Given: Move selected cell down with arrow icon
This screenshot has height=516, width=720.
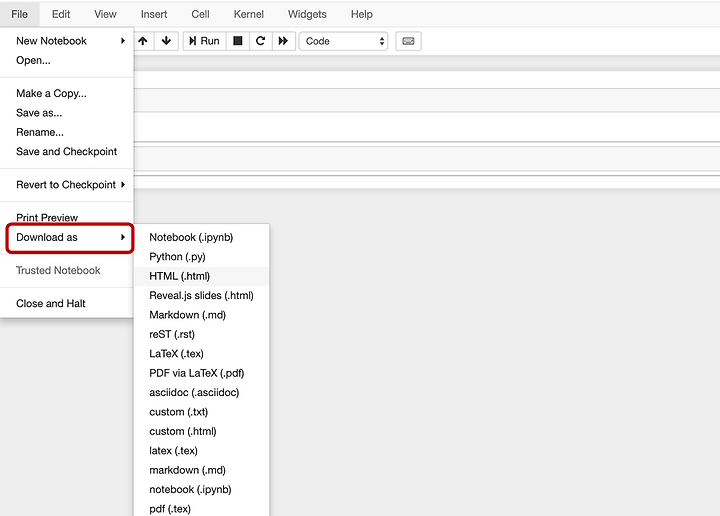Looking at the screenshot, I should 166,41.
